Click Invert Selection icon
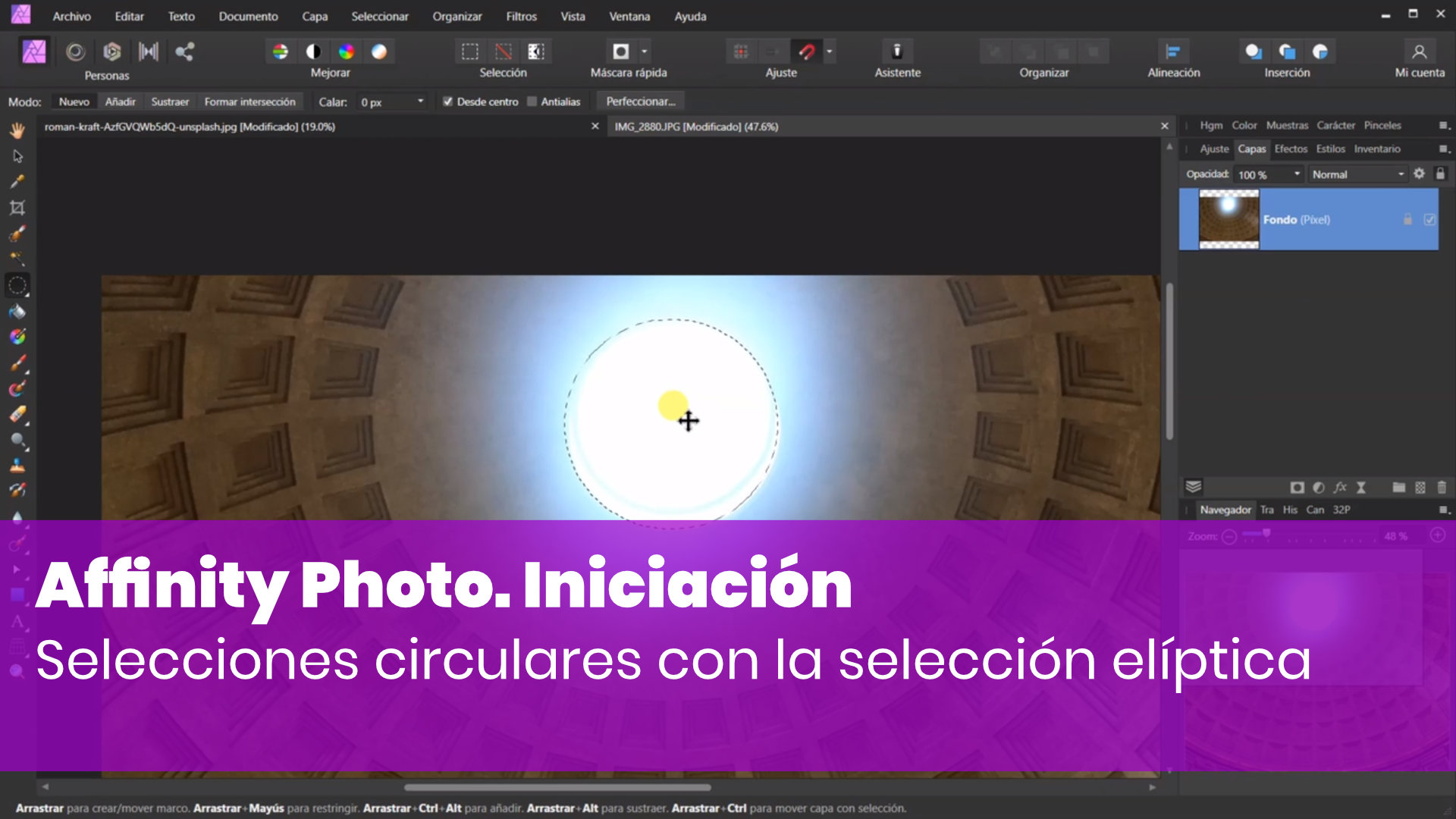1456x819 pixels. point(536,52)
